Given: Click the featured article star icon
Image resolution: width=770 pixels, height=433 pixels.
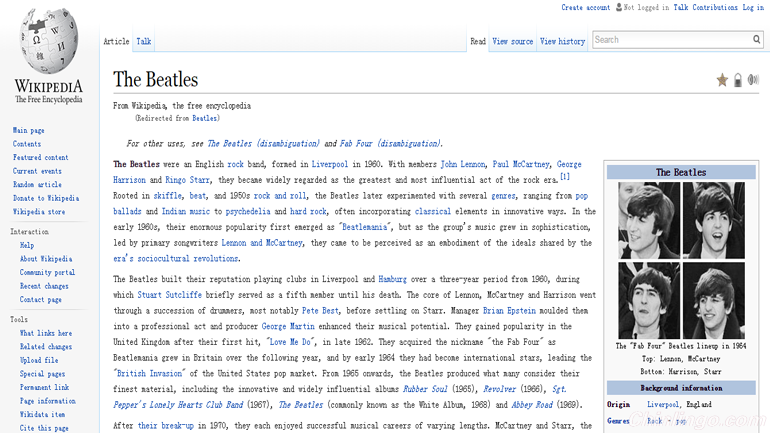Looking at the screenshot, I should point(722,80).
